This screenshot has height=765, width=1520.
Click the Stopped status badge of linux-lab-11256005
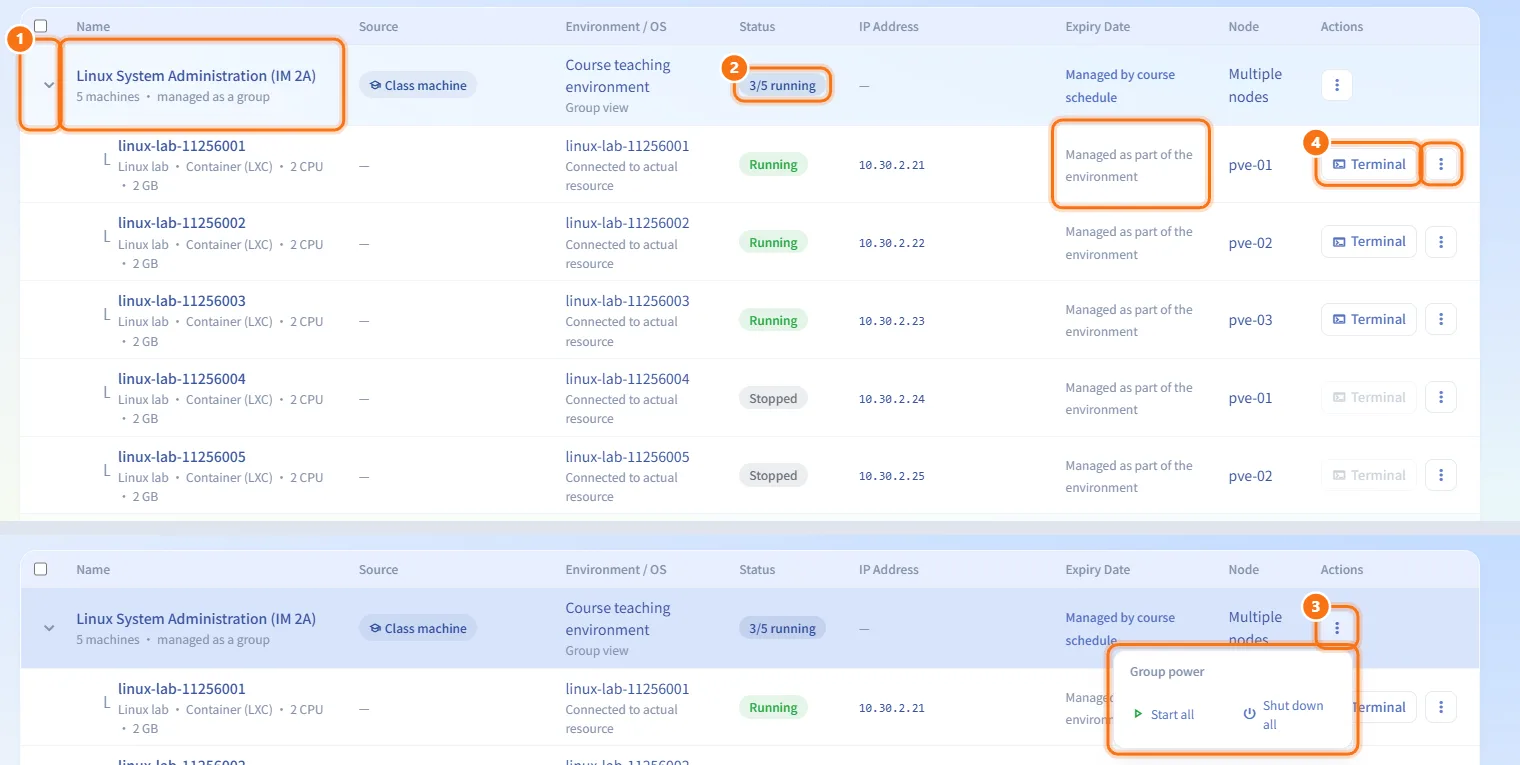point(773,476)
